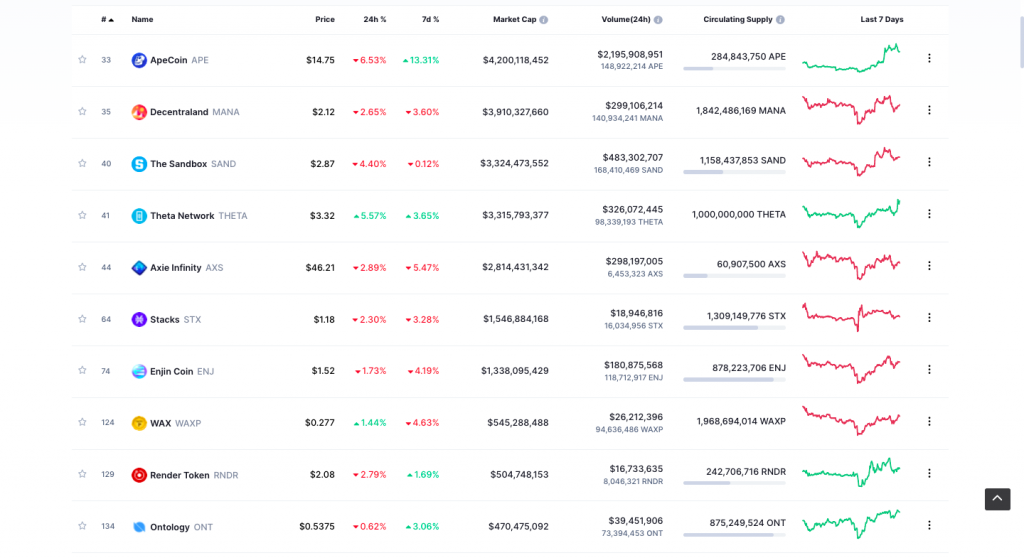Viewport: 1024px width, 558px height.
Task: Star Enjin Coin row
Action: [x=82, y=370]
